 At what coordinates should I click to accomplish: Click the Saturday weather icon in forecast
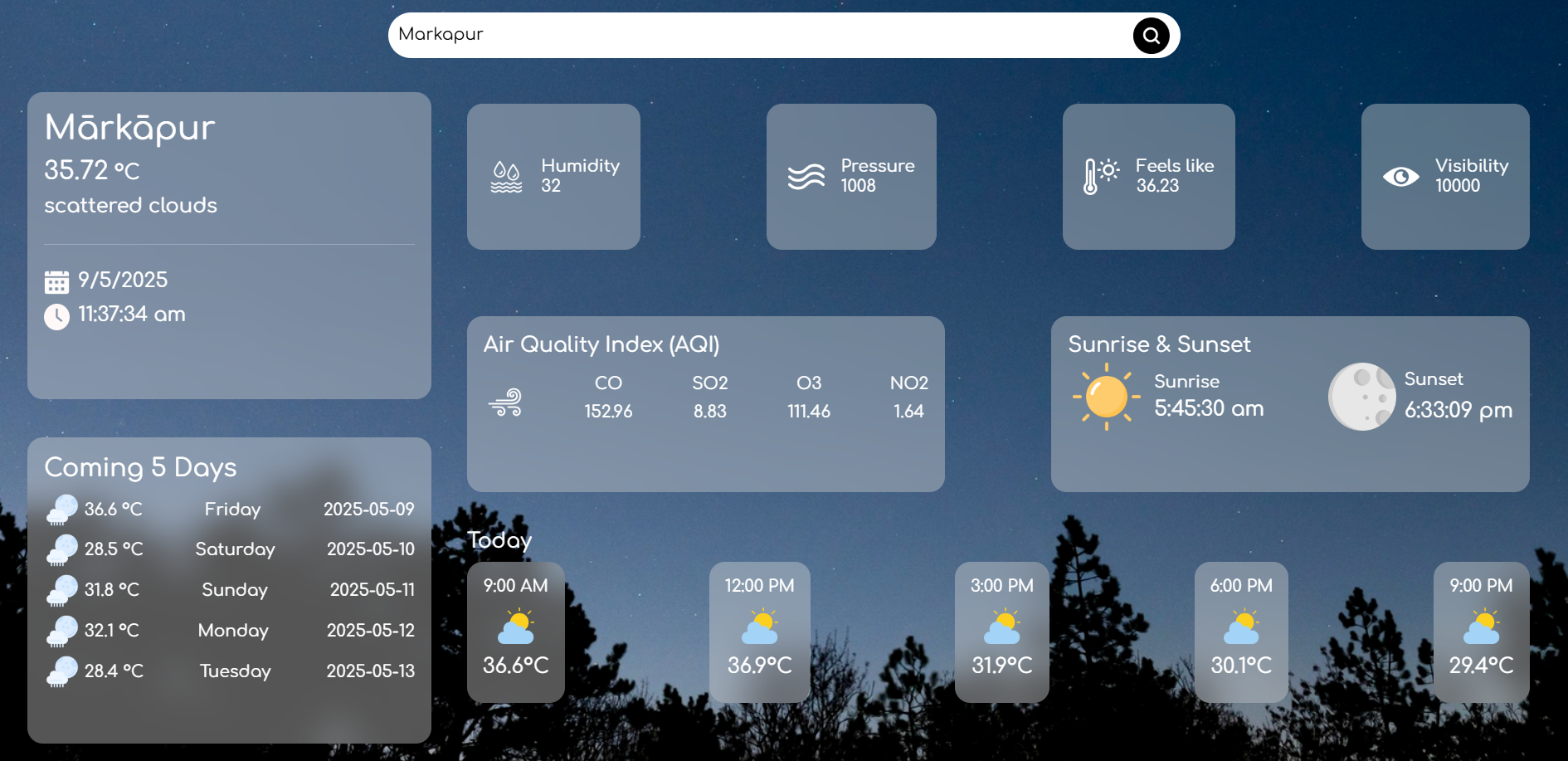coord(62,550)
